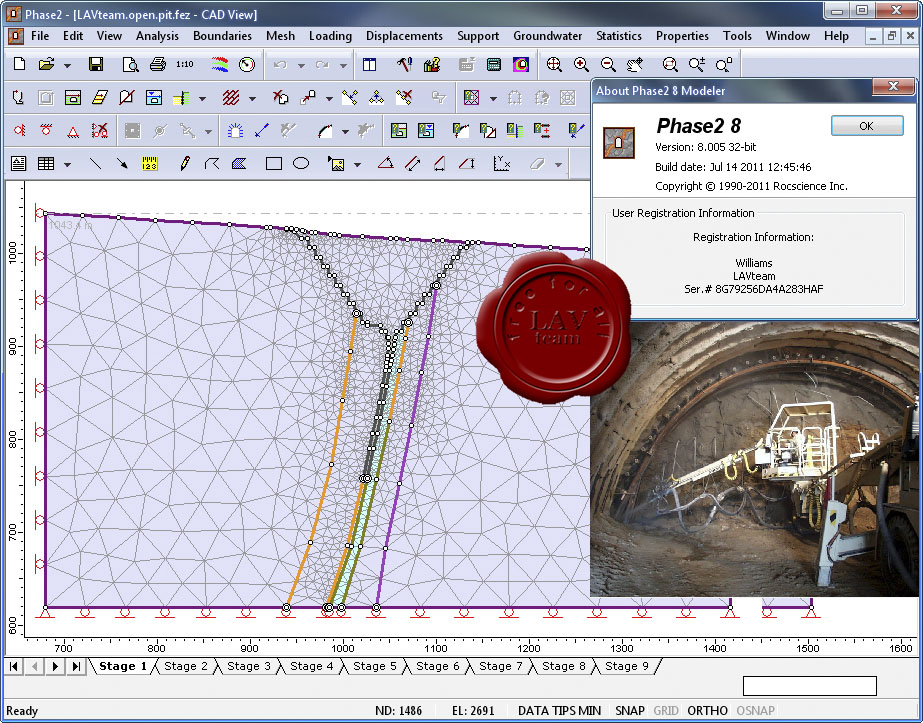
Task: Expand the Open file dropdown arrow
Action: coord(68,65)
